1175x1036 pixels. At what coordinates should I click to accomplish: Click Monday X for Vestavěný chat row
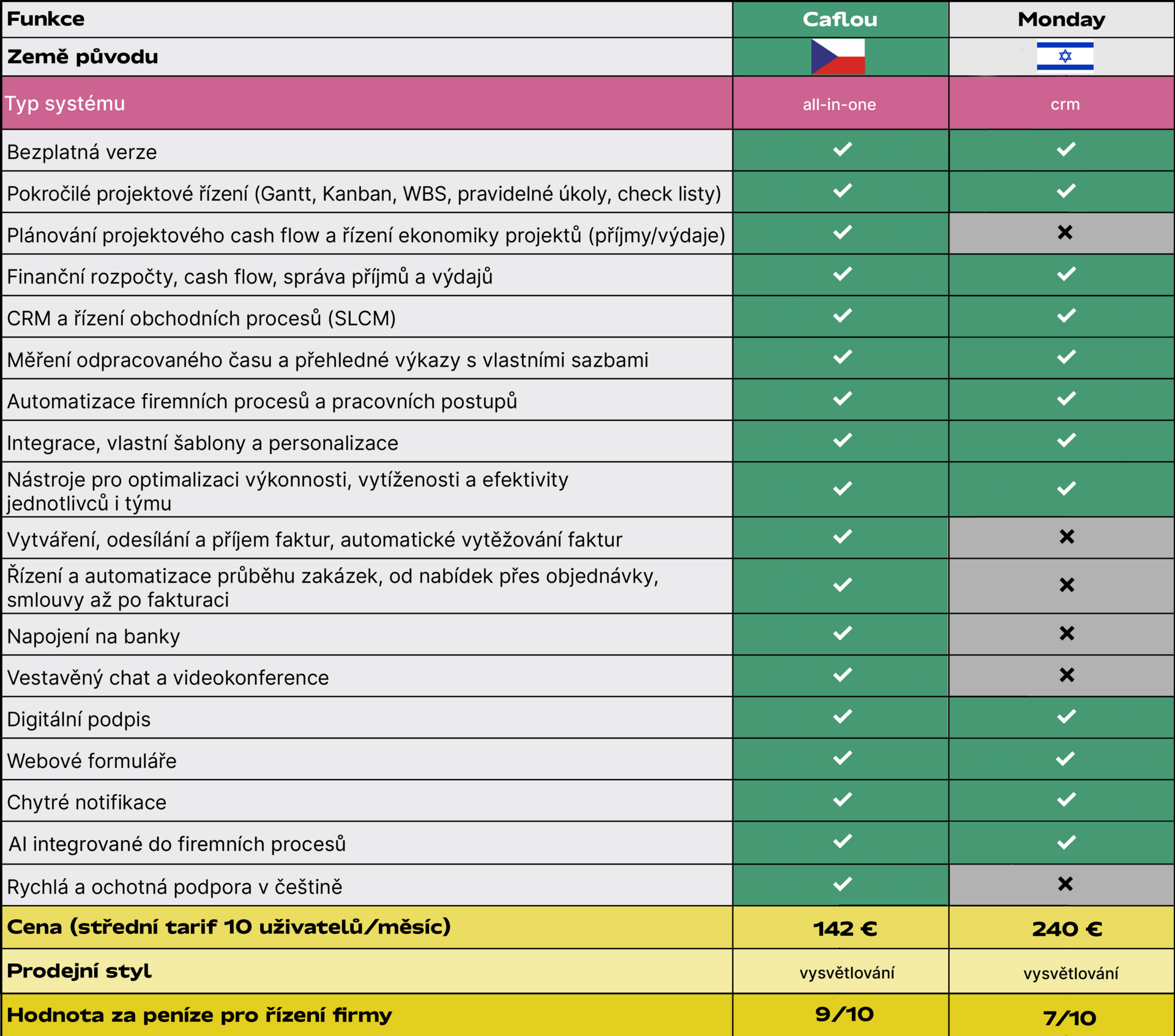[x=1067, y=675]
